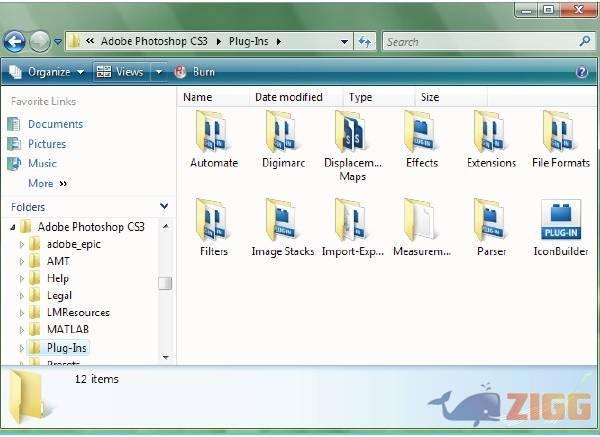Open Help with the question mark icon

582,72
